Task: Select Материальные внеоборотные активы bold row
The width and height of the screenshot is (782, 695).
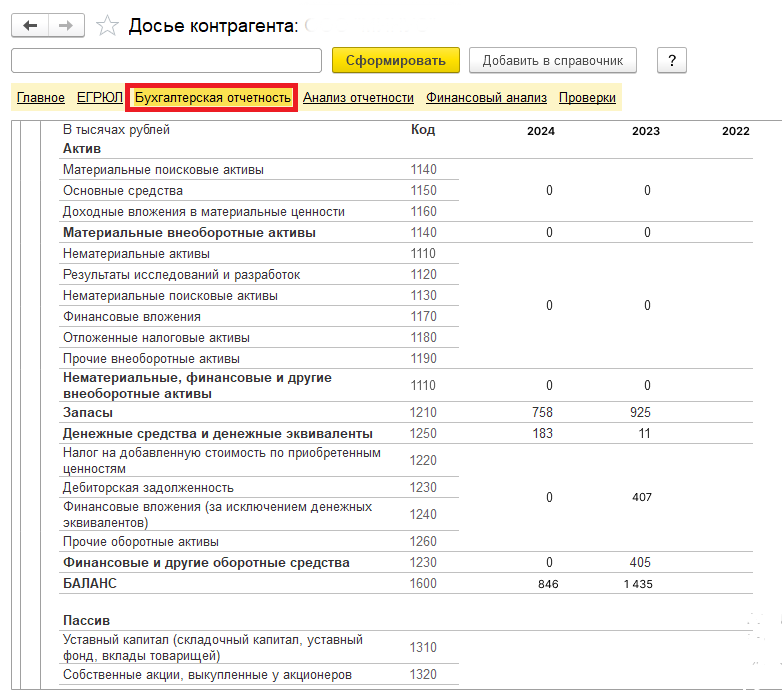Action: coord(189,232)
